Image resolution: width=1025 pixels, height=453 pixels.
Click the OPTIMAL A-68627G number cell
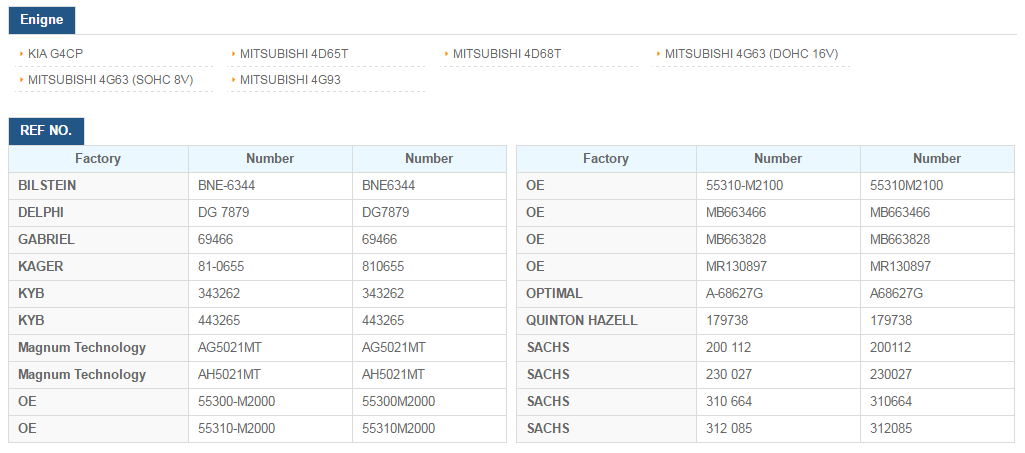(x=779, y=294)
